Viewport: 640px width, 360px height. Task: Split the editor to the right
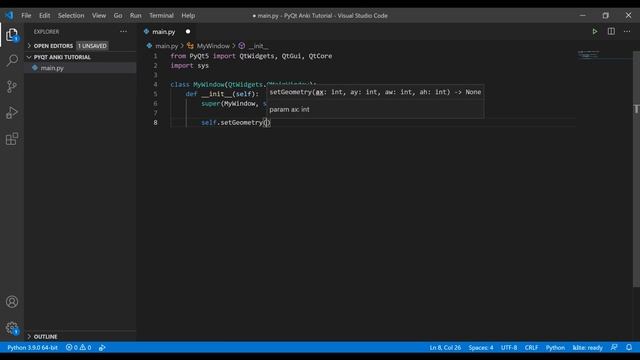click(611, 31)
